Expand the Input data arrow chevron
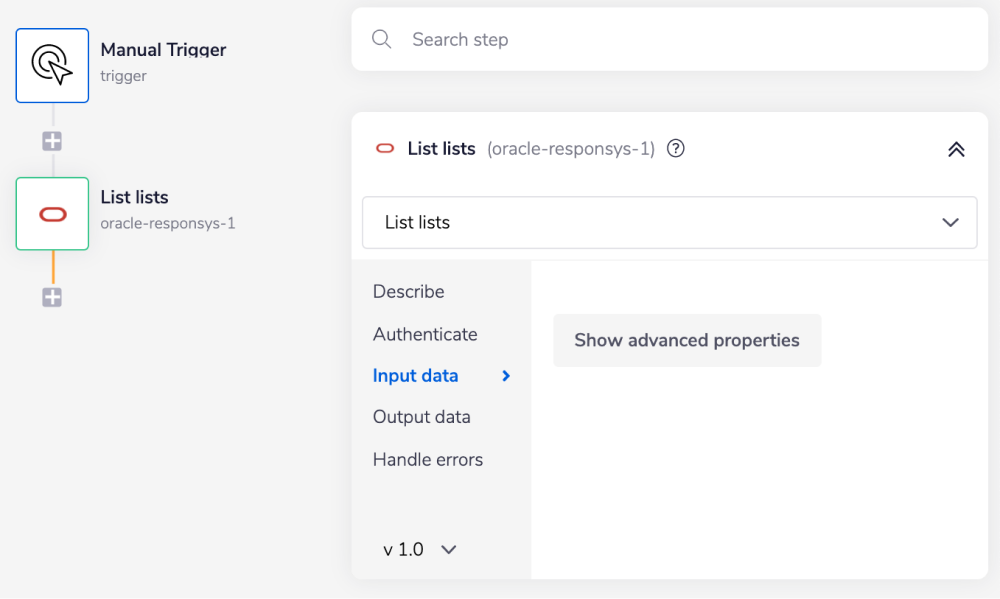Viewport: 1000px width, 599px height. 506,375
